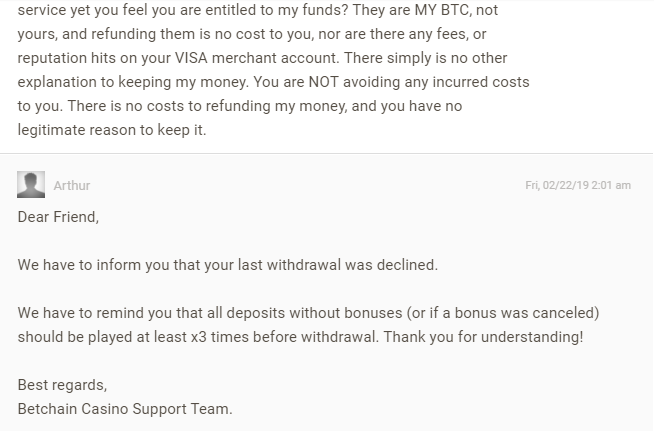654x431 pixels.
Task: Click the word "NOT" in the upper message
Action: pos(323,82)
